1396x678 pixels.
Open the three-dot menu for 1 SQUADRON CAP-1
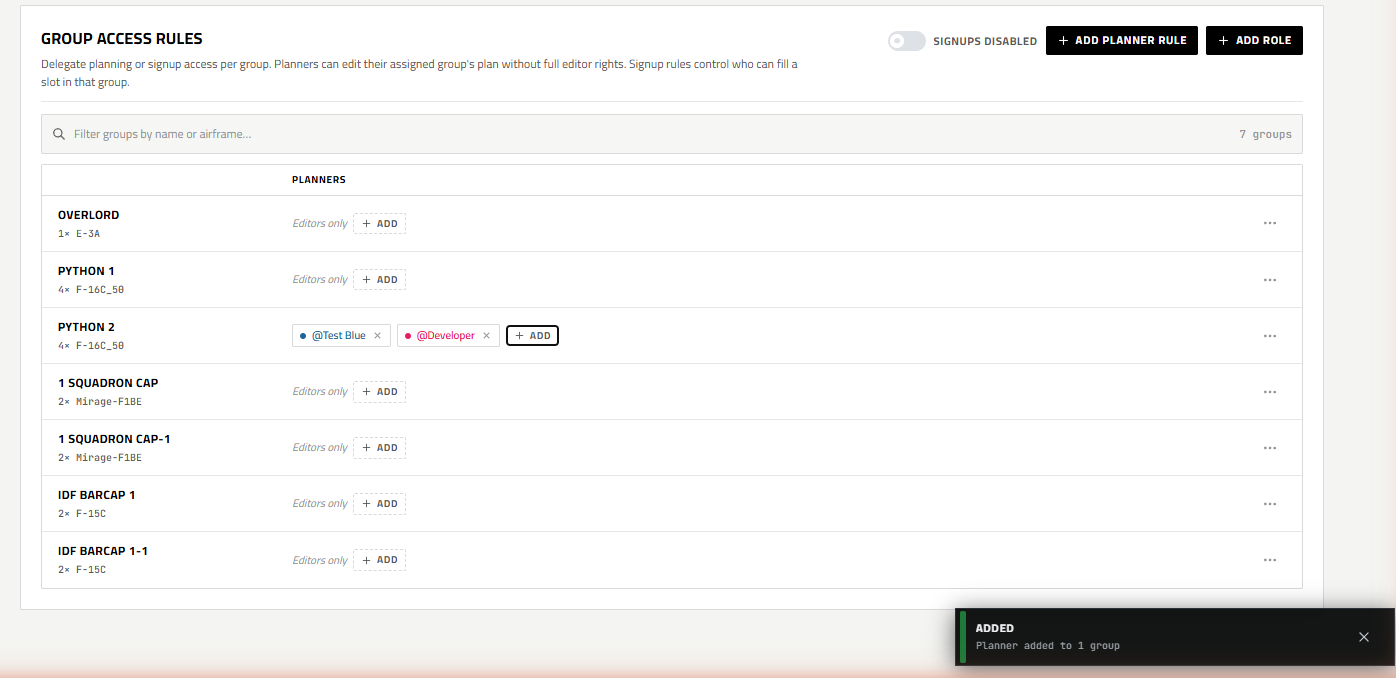pos(1270,448)
